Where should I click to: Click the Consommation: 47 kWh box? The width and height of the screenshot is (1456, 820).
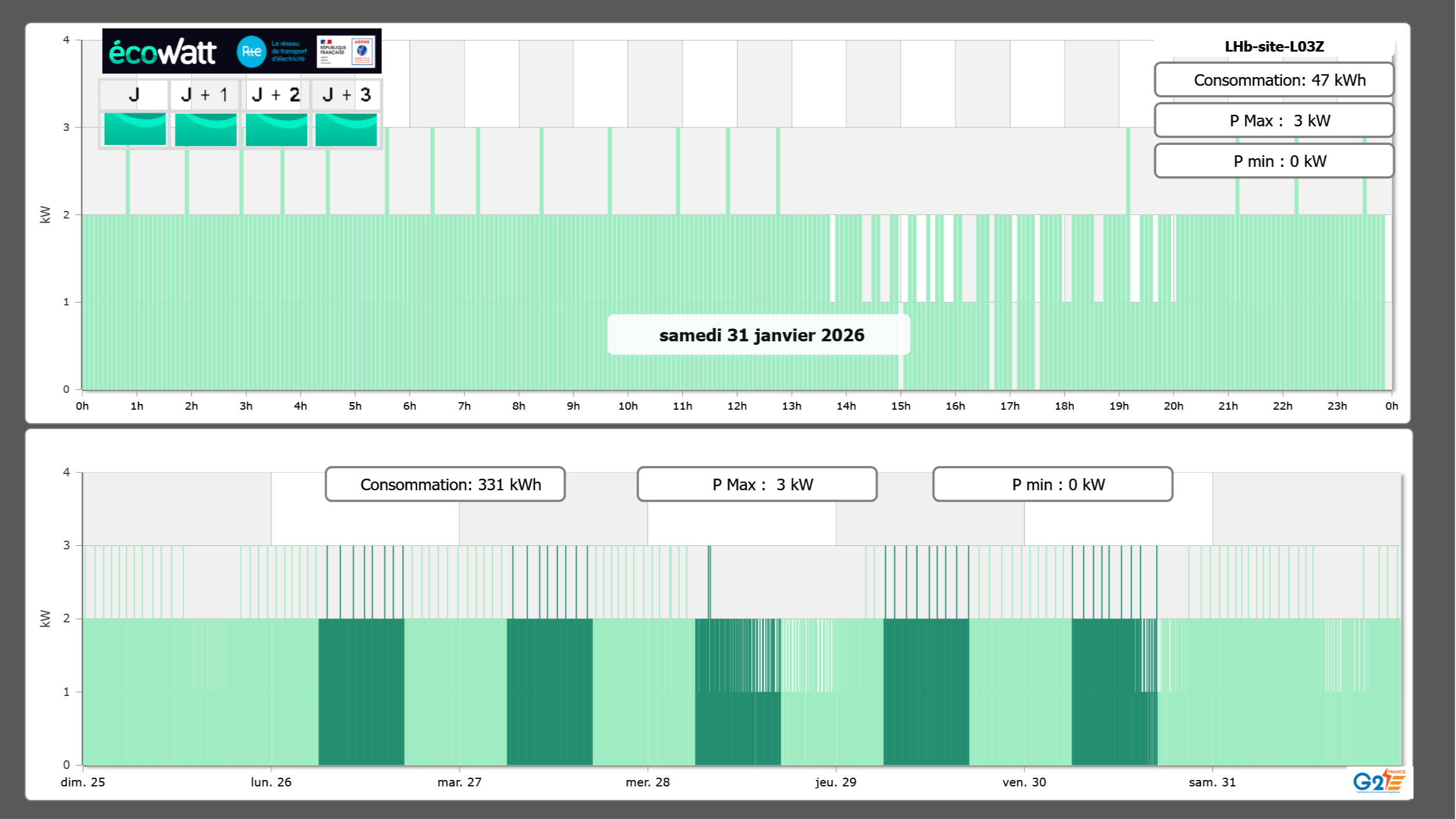[x=1273, y=80]
